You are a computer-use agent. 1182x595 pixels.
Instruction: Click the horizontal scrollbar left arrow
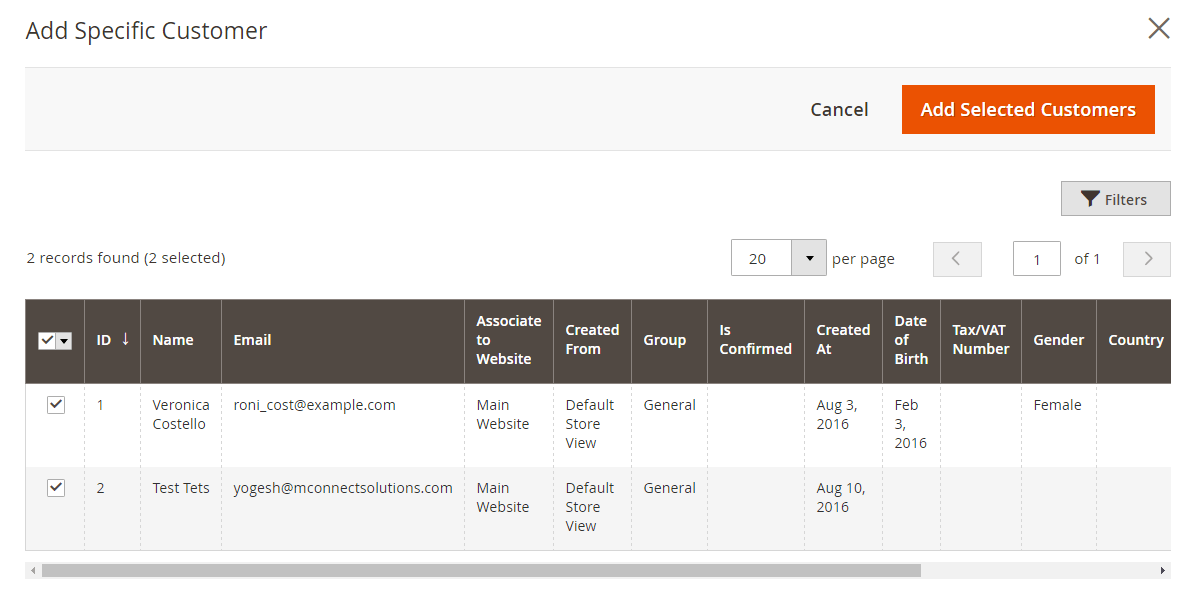click(x=33, y=571)
